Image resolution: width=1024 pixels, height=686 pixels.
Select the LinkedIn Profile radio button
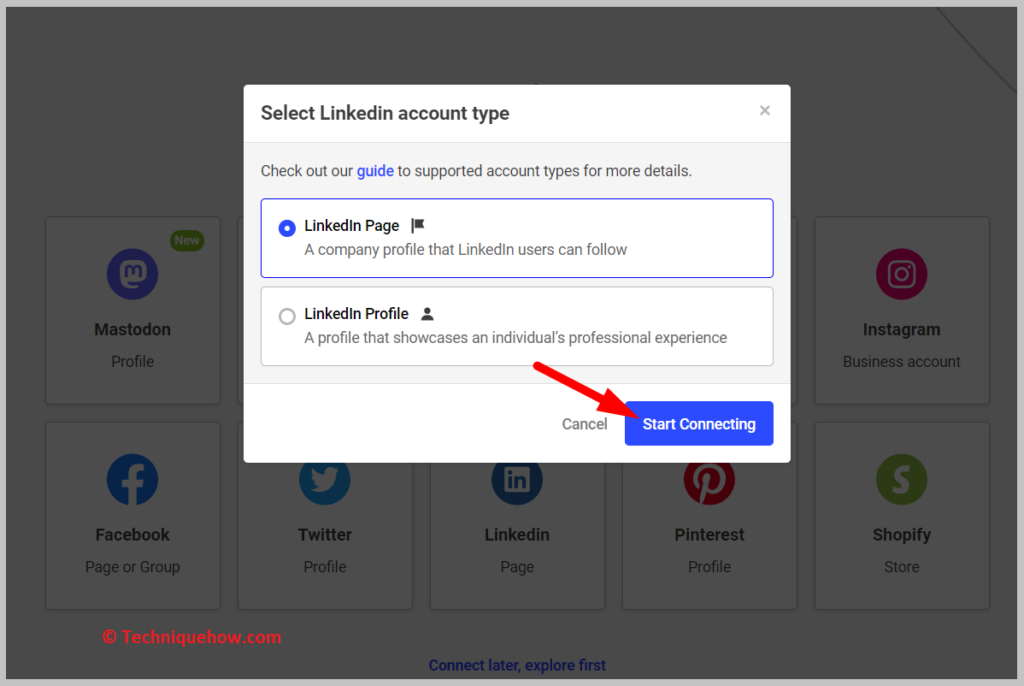point(287,316)
